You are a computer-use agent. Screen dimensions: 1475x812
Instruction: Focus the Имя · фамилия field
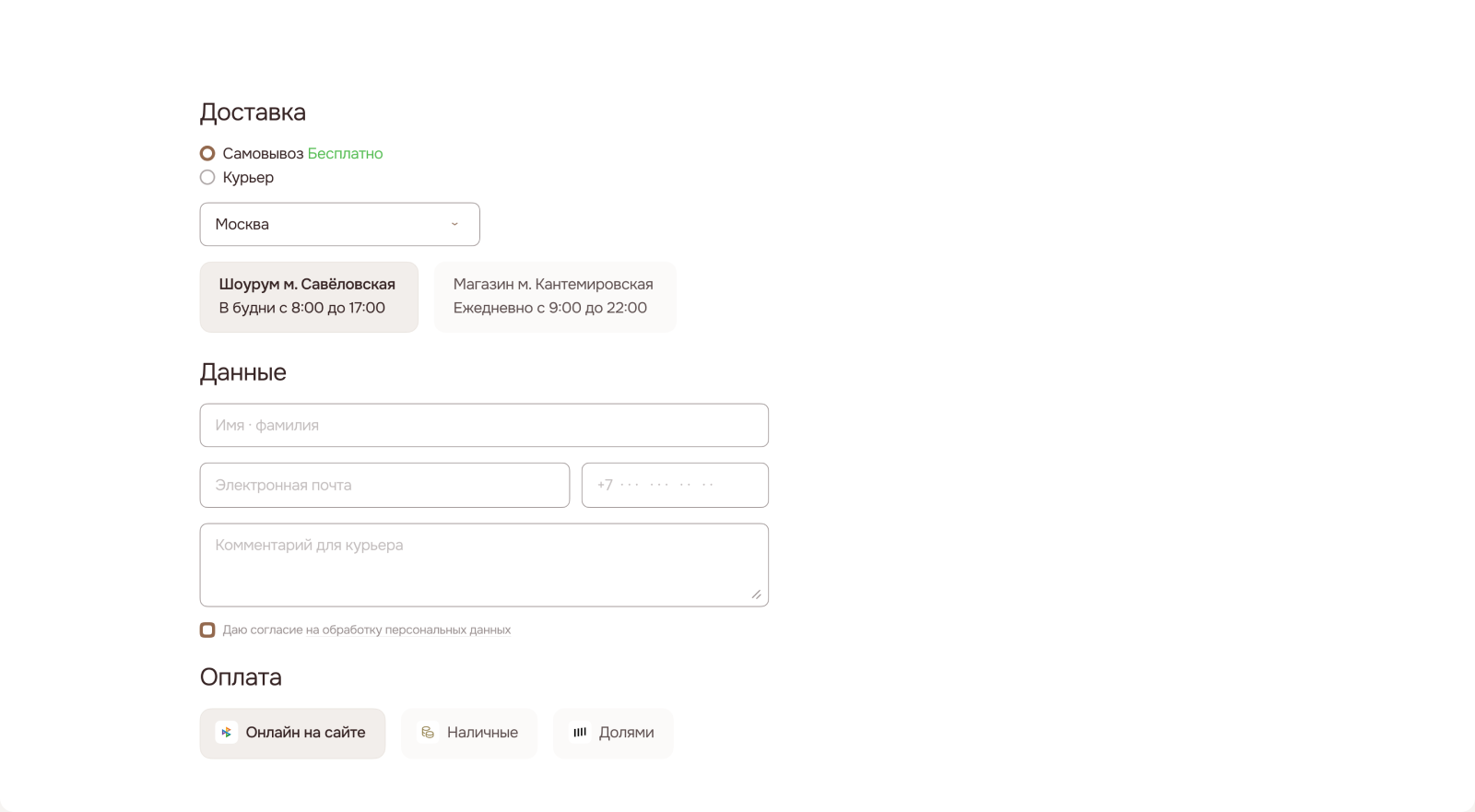(484, 425)
